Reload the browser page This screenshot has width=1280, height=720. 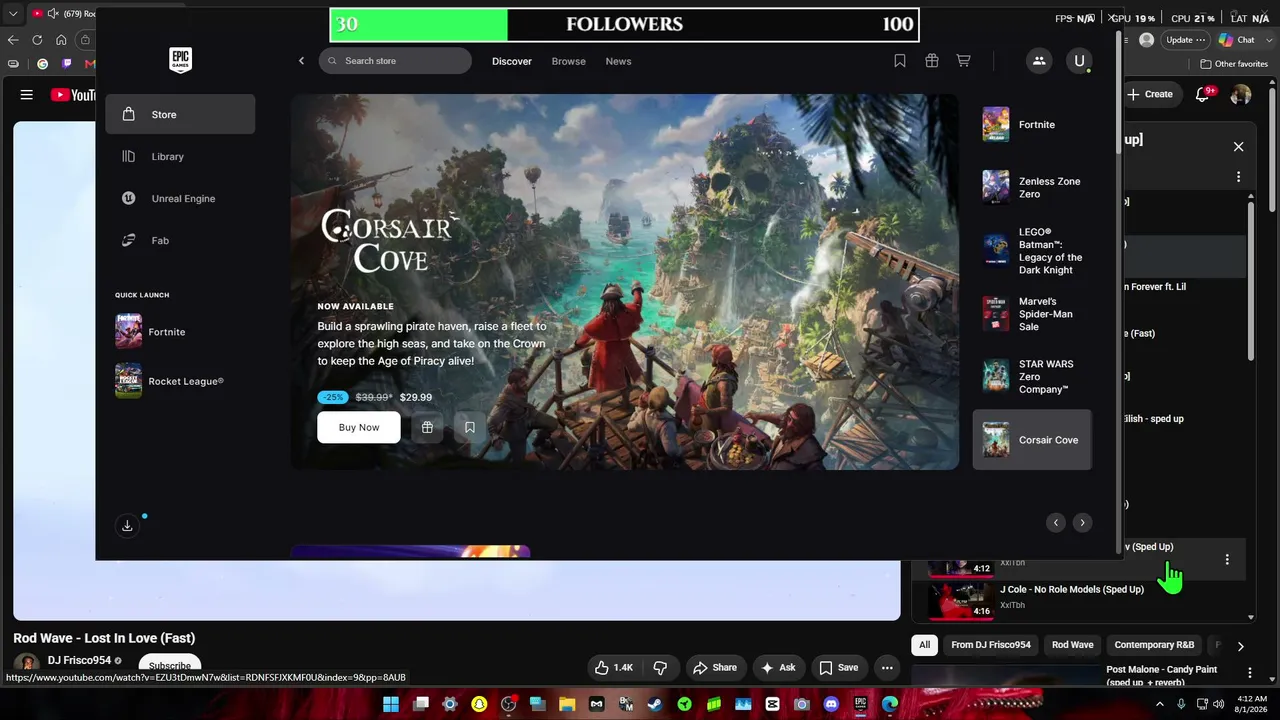(37, 40)
